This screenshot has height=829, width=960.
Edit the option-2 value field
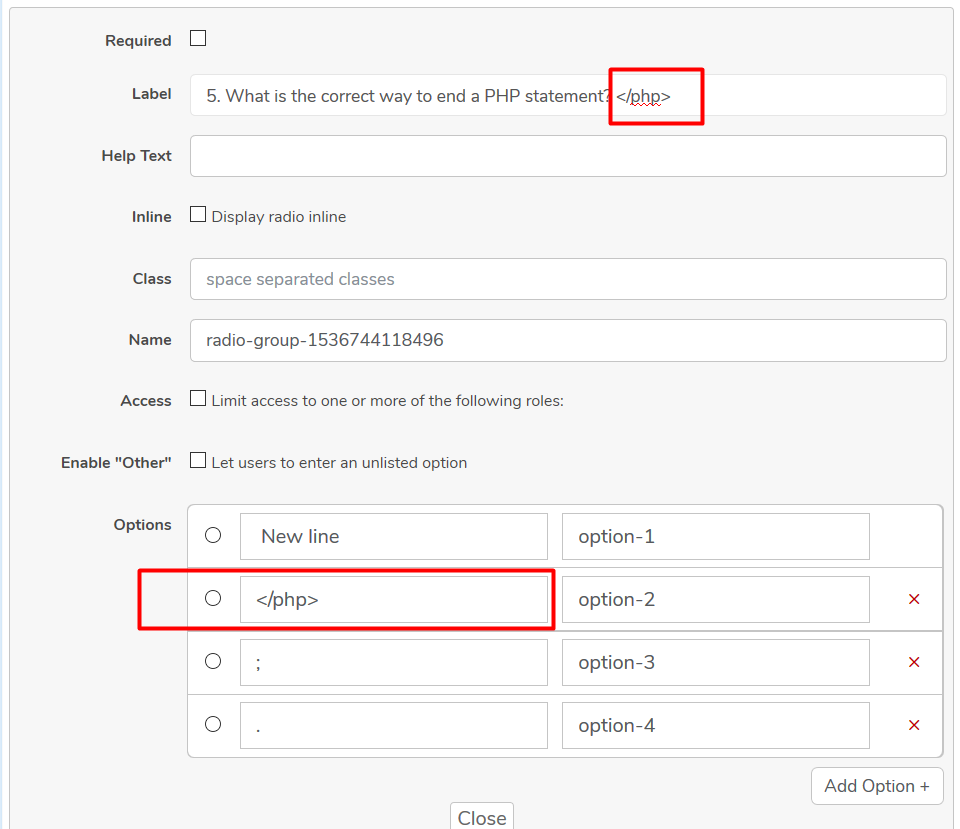(715, 598)
